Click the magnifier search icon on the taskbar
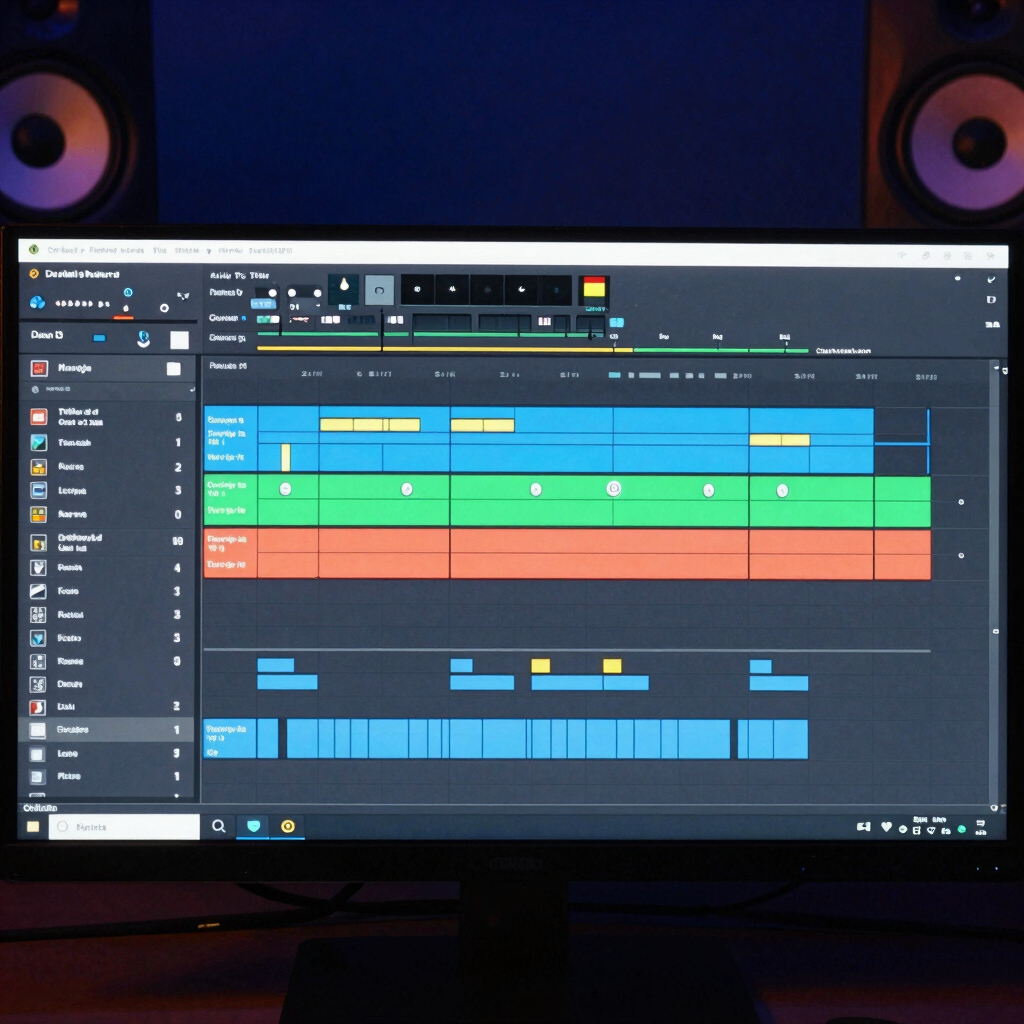 (x=219, y=827)
